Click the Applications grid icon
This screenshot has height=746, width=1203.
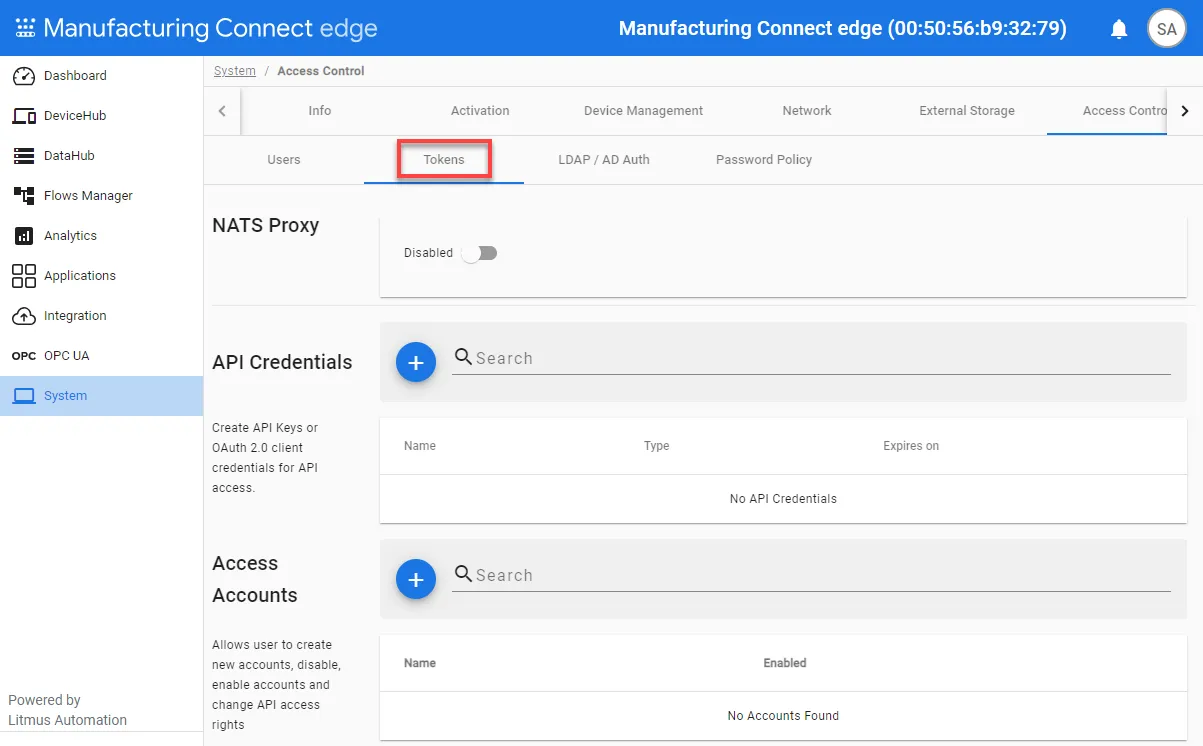pos(24,276)
